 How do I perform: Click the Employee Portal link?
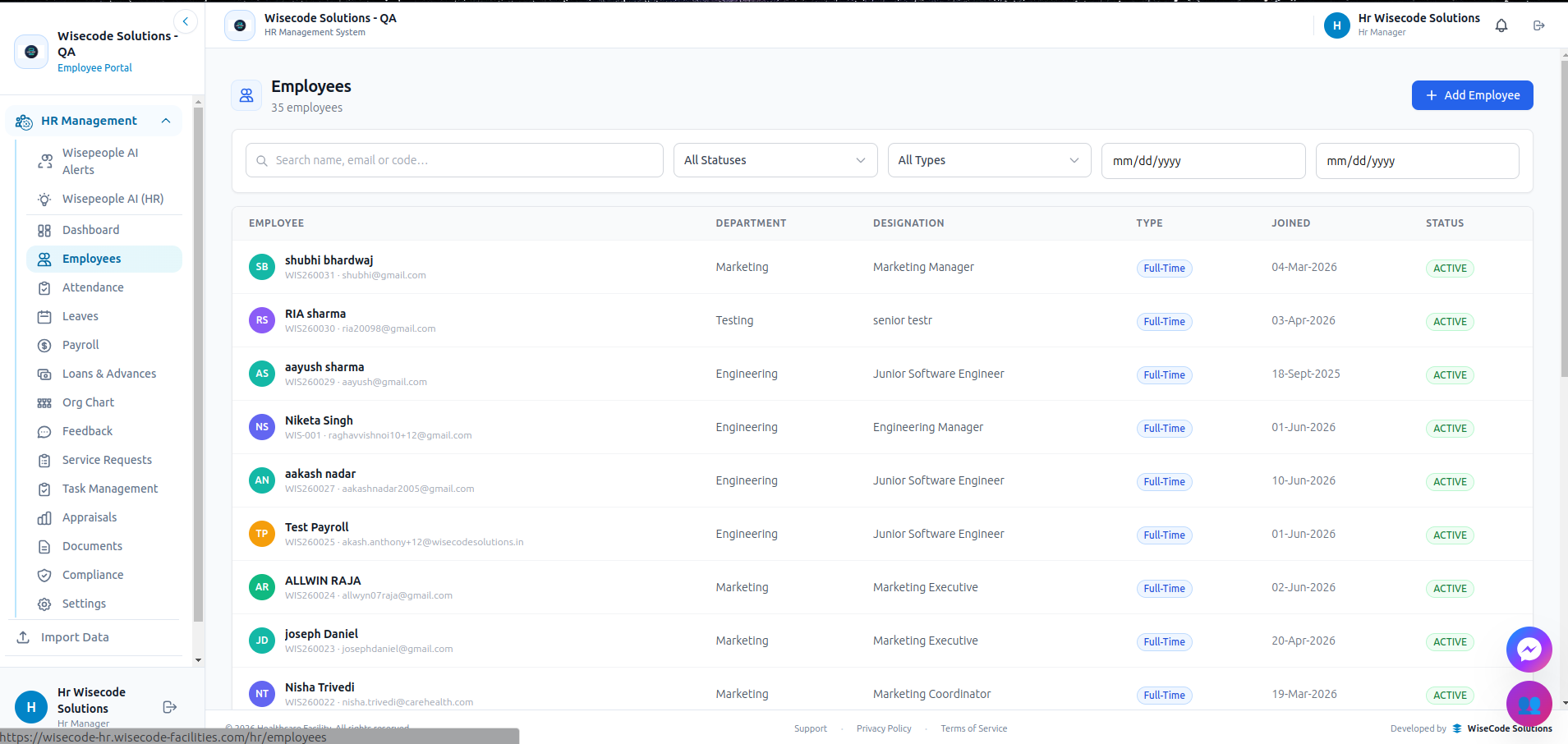pyautogui.click(x=94, y=68)
